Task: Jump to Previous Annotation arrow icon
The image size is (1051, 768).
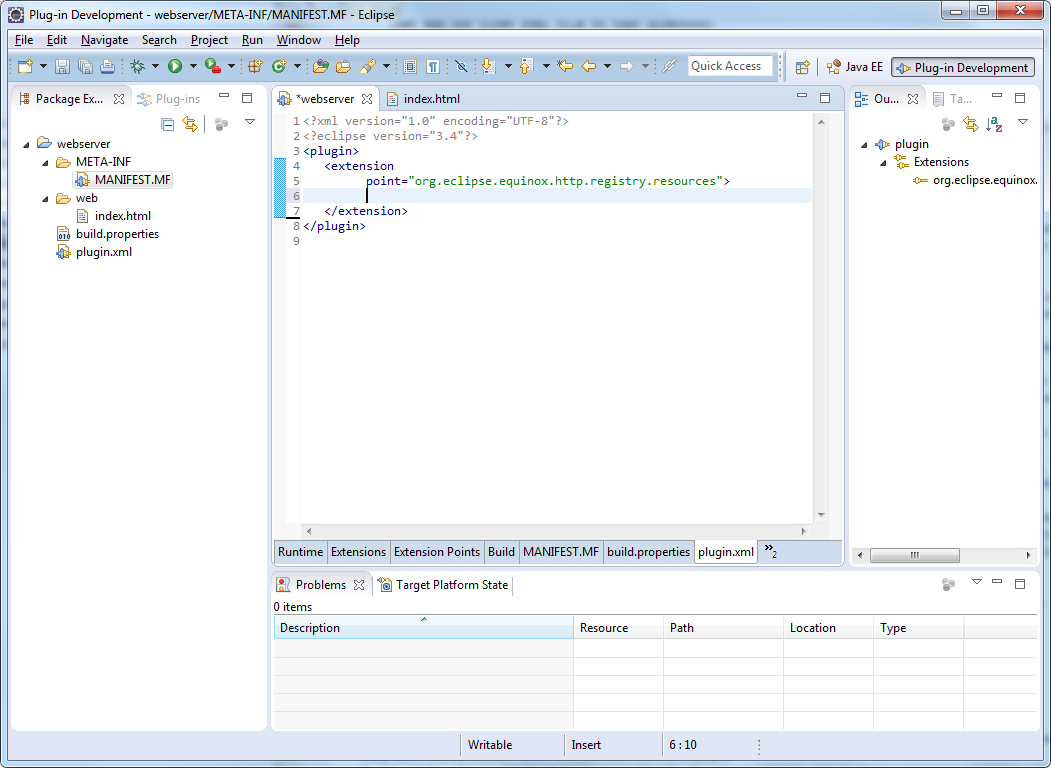Action: click(x=527, y=66)
